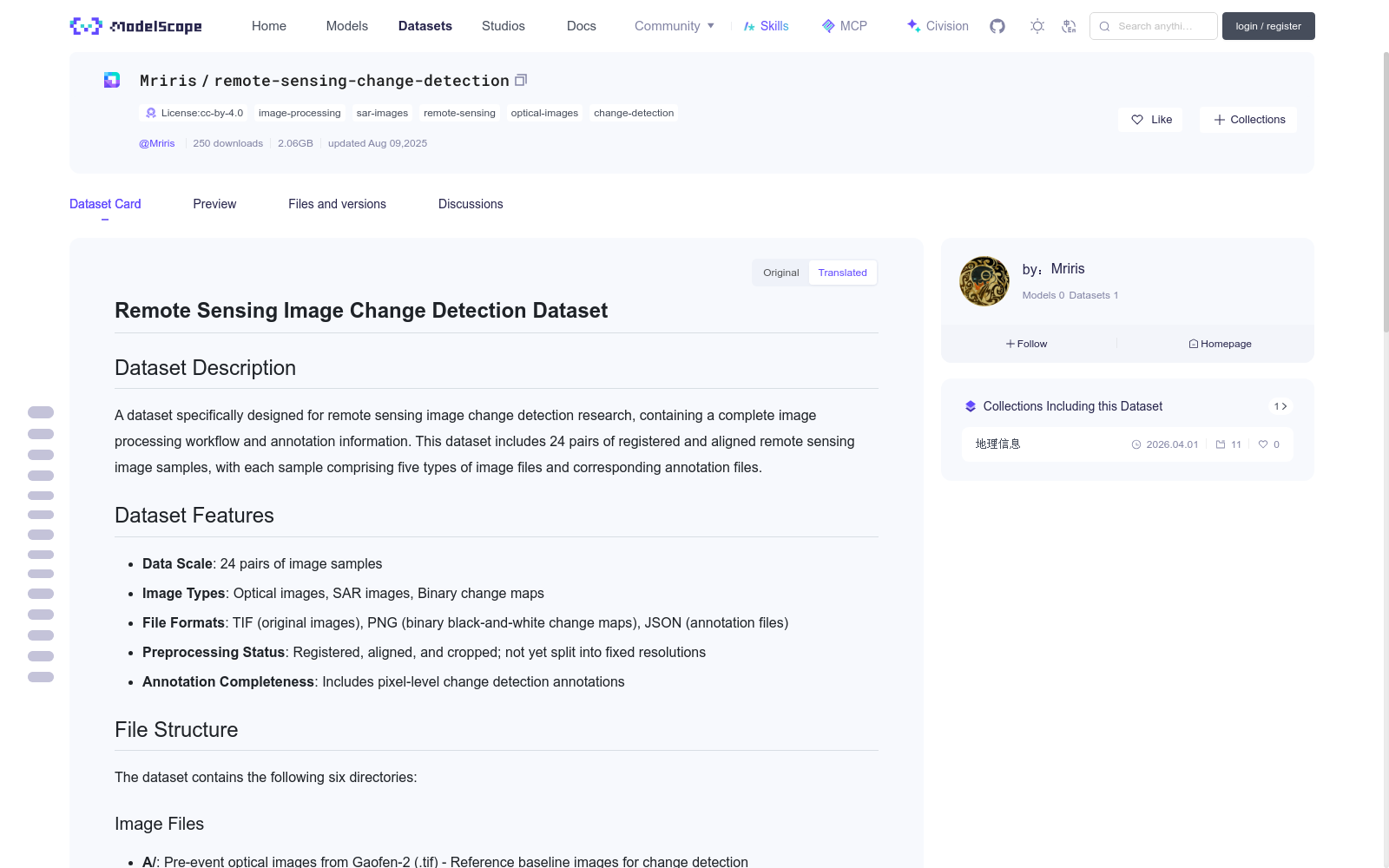Switch to the Preview tab
The image size is (1389, 868).
pos(214,204)
